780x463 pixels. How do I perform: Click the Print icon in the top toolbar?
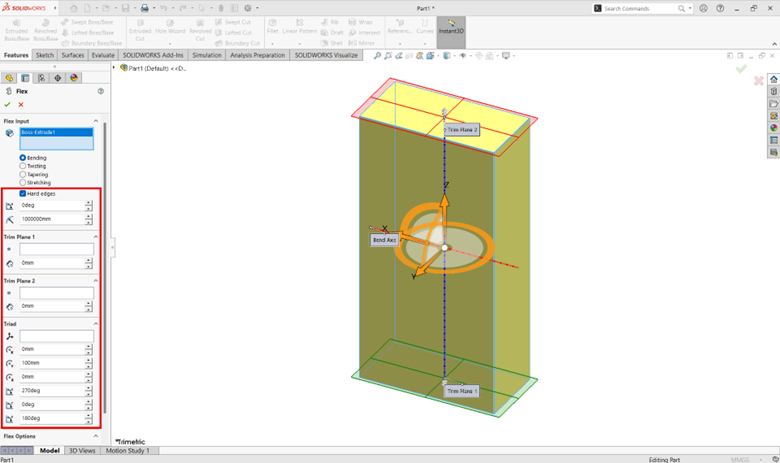coord(144,8)
